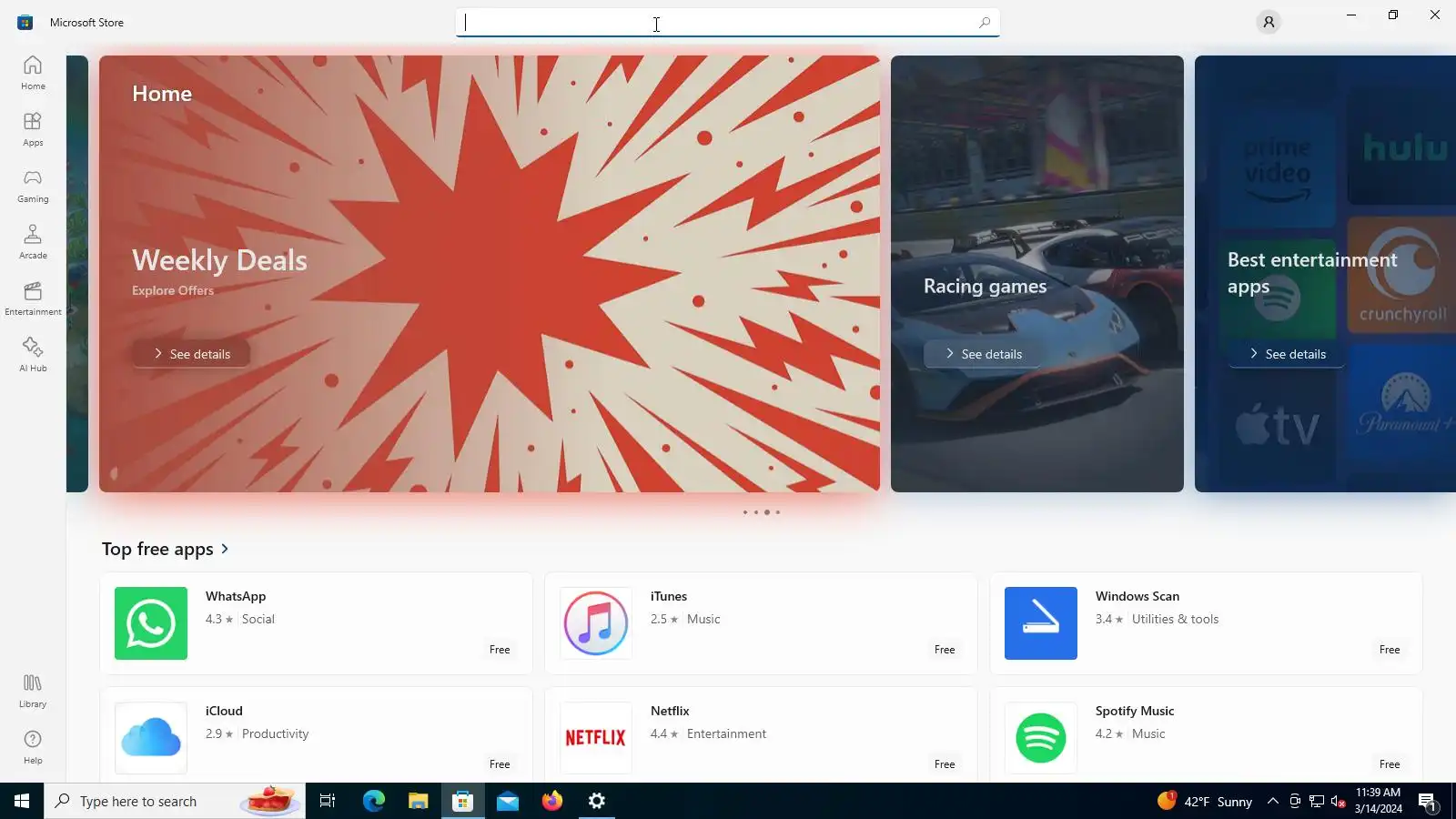Select the last carousel page dot
This screenshot has width=1456, height=819.
coord(778,512)
